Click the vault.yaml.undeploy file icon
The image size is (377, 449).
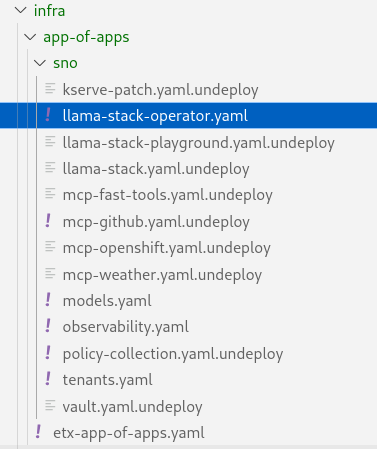(x=50, y=405)
